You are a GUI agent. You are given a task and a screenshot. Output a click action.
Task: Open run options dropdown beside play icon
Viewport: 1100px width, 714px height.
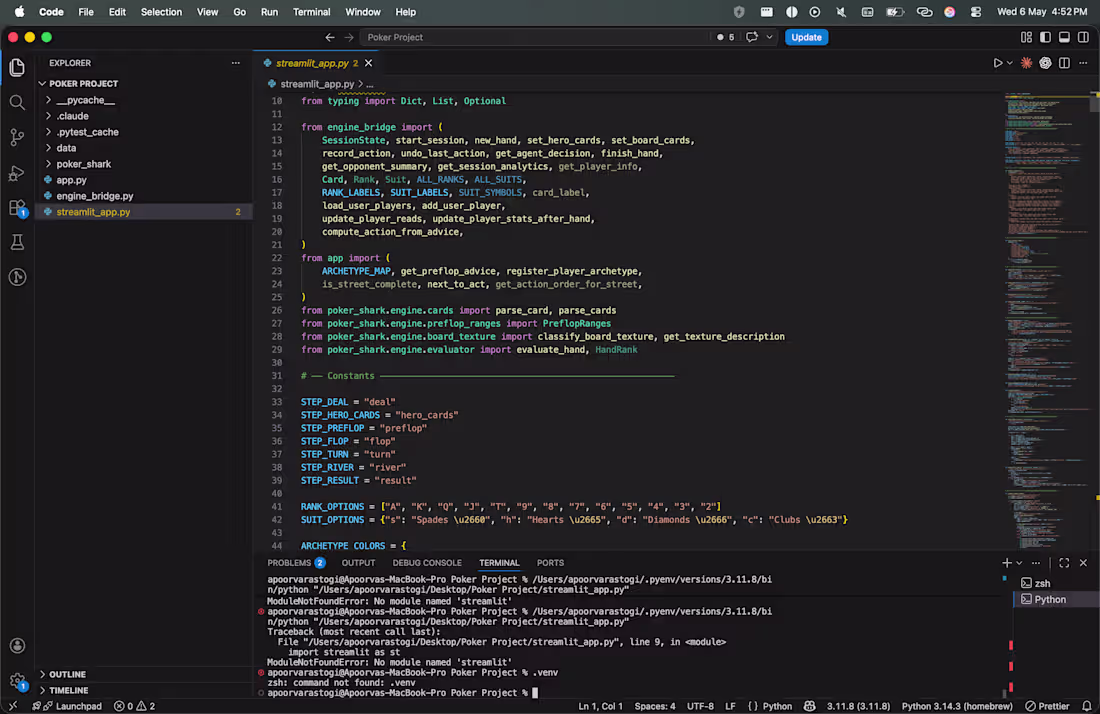[1010, 63]
